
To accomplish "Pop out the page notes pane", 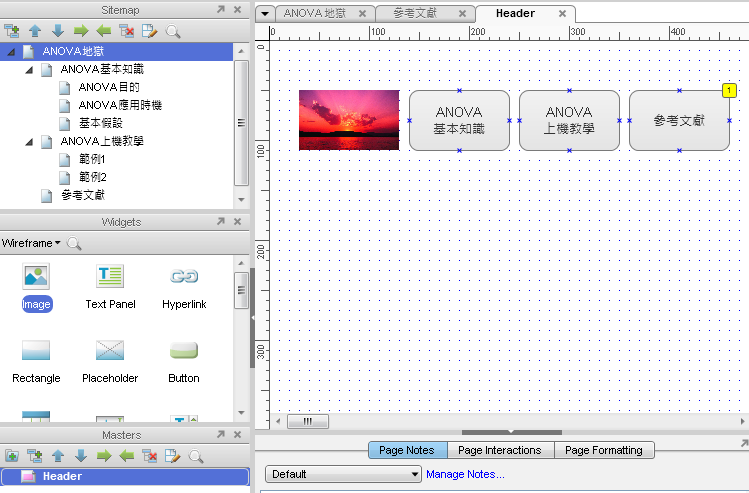I will pos(744,443).
